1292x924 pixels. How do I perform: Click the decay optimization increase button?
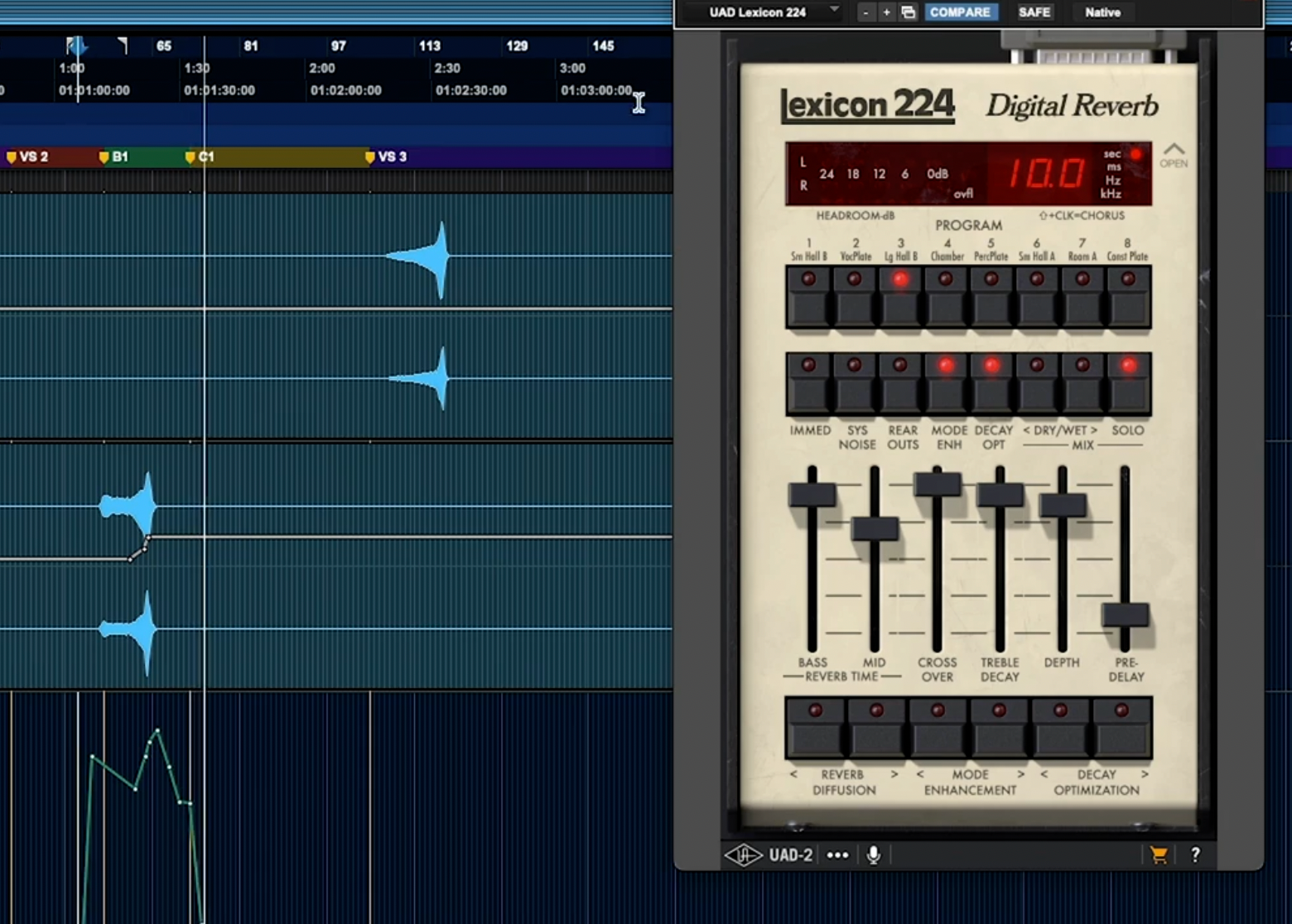coord(1121,728)
